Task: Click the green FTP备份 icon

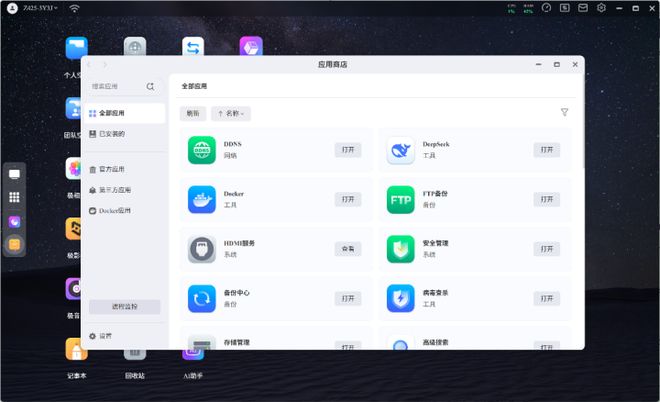Action: coord(401,199)
